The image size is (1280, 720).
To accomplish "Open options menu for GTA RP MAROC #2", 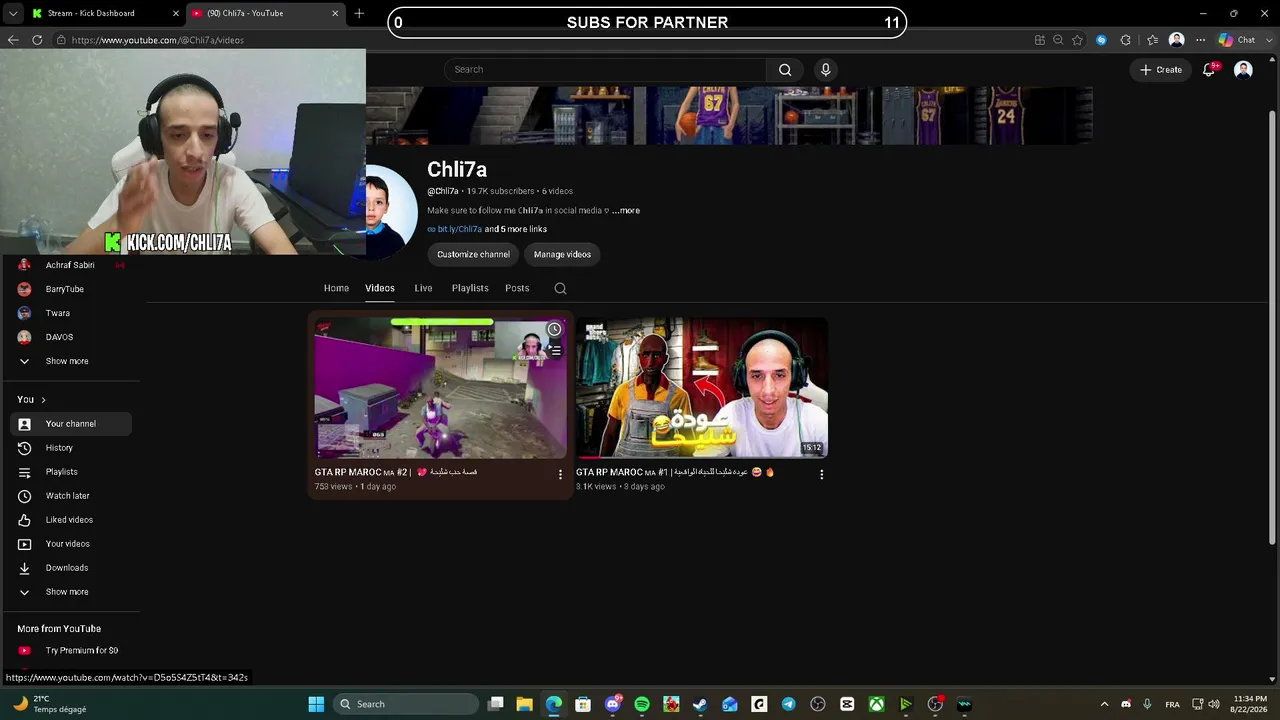I will click(x=560, y=474).
